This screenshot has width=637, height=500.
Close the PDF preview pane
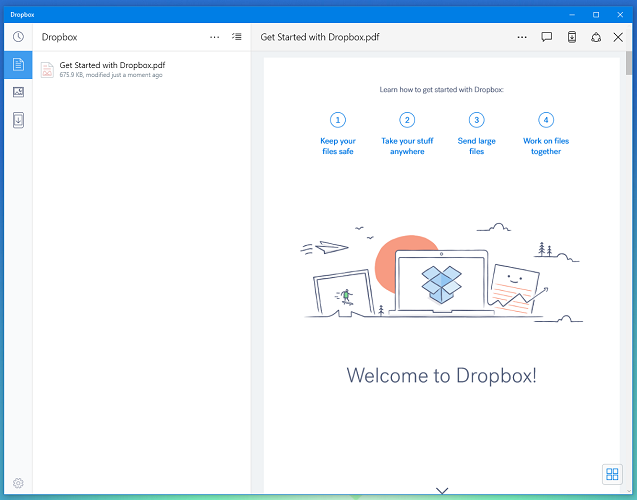click(618, 37)
